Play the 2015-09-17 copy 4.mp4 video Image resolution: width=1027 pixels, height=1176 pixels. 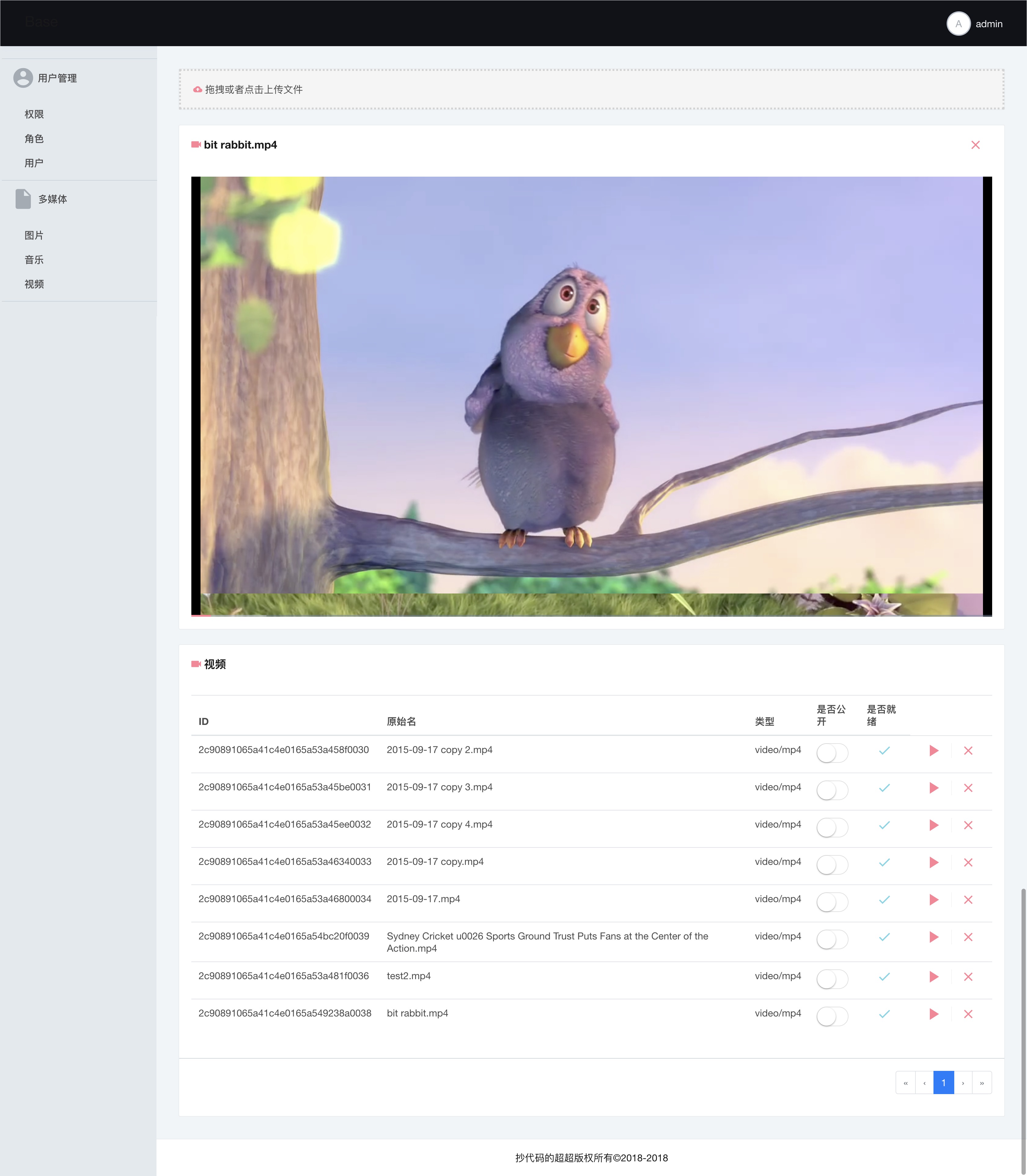[933, 825]
